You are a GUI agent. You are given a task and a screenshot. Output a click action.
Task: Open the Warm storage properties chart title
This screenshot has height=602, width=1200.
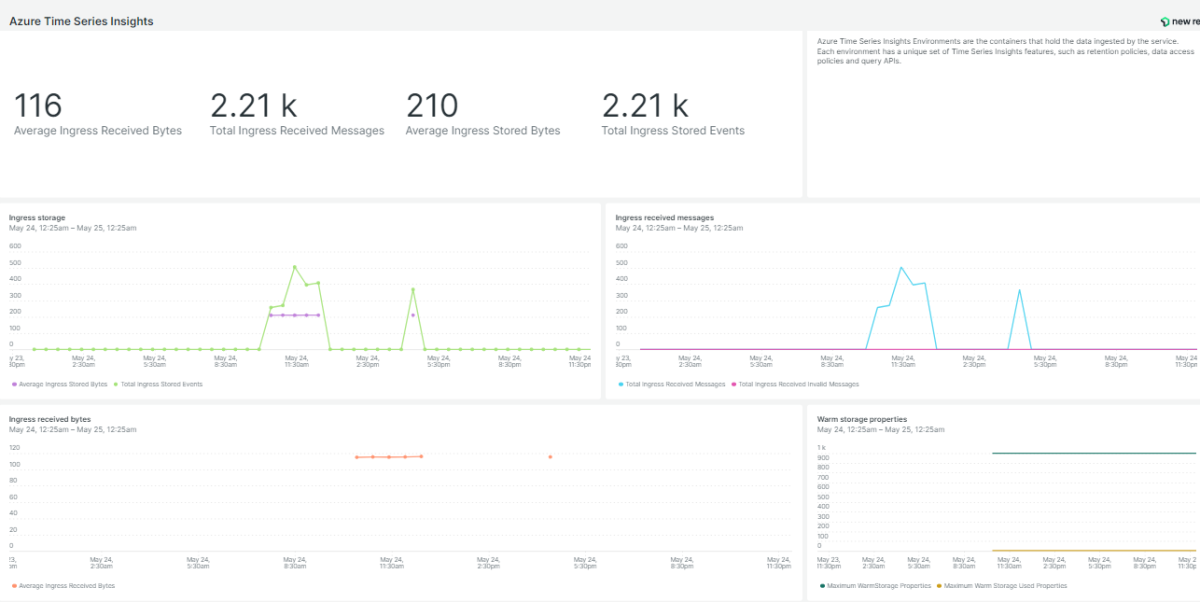click(862, 419)
